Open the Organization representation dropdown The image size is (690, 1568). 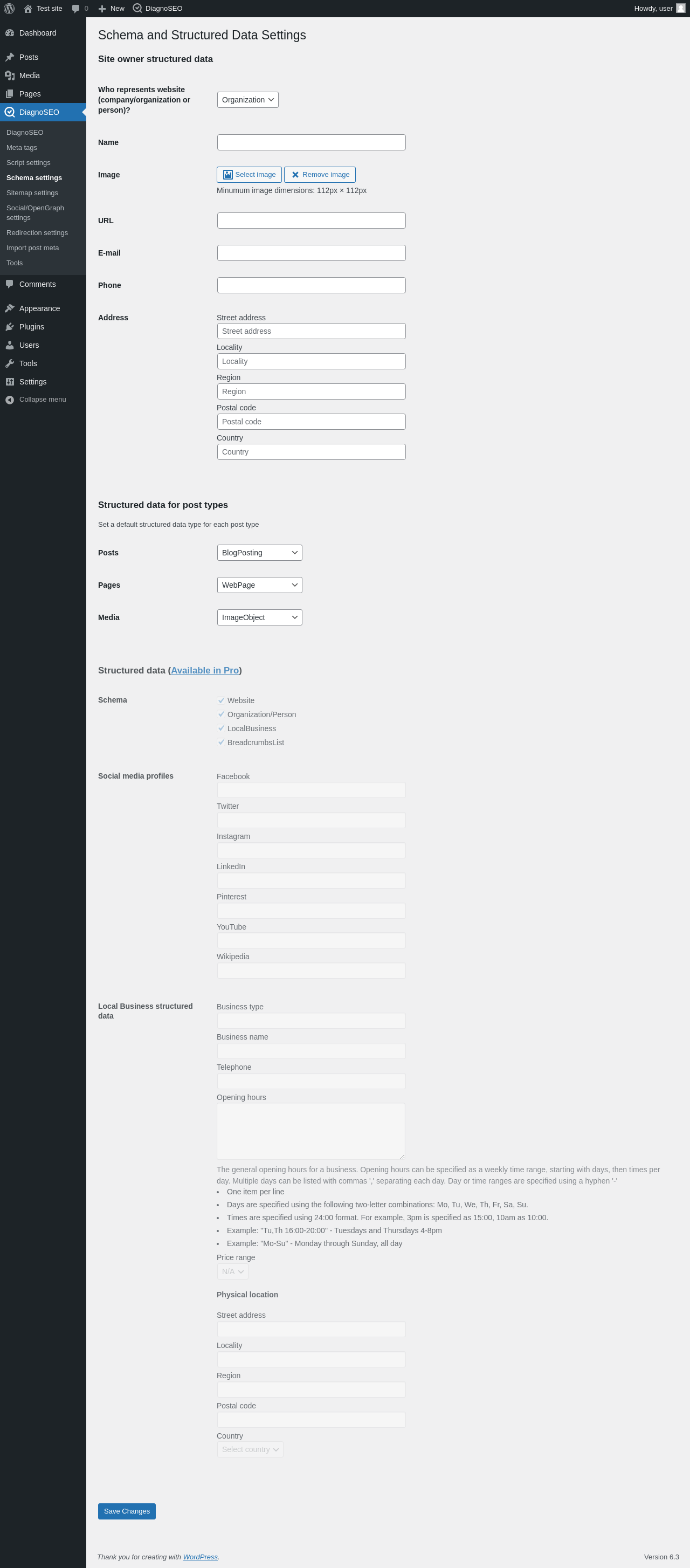(247, 100)
